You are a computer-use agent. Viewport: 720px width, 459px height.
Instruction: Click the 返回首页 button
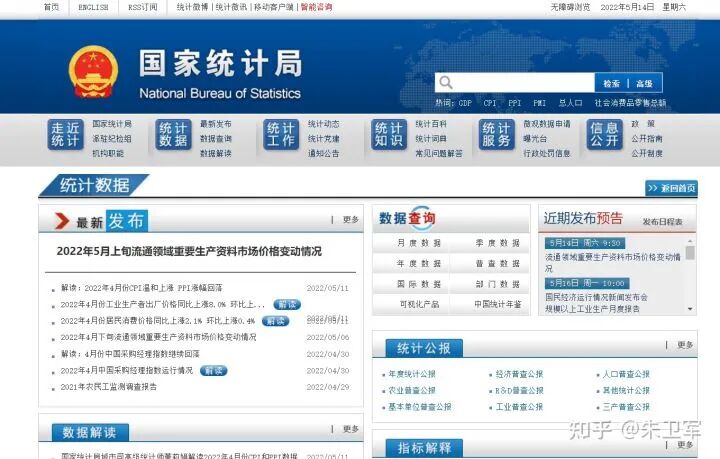[671, 188]
